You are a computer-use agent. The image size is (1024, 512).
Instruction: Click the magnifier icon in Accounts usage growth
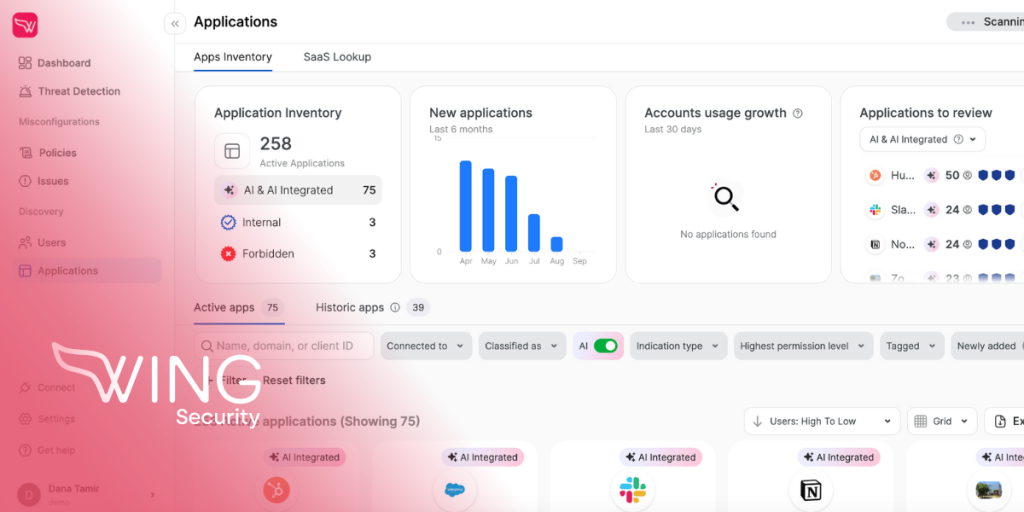(726, 198)
